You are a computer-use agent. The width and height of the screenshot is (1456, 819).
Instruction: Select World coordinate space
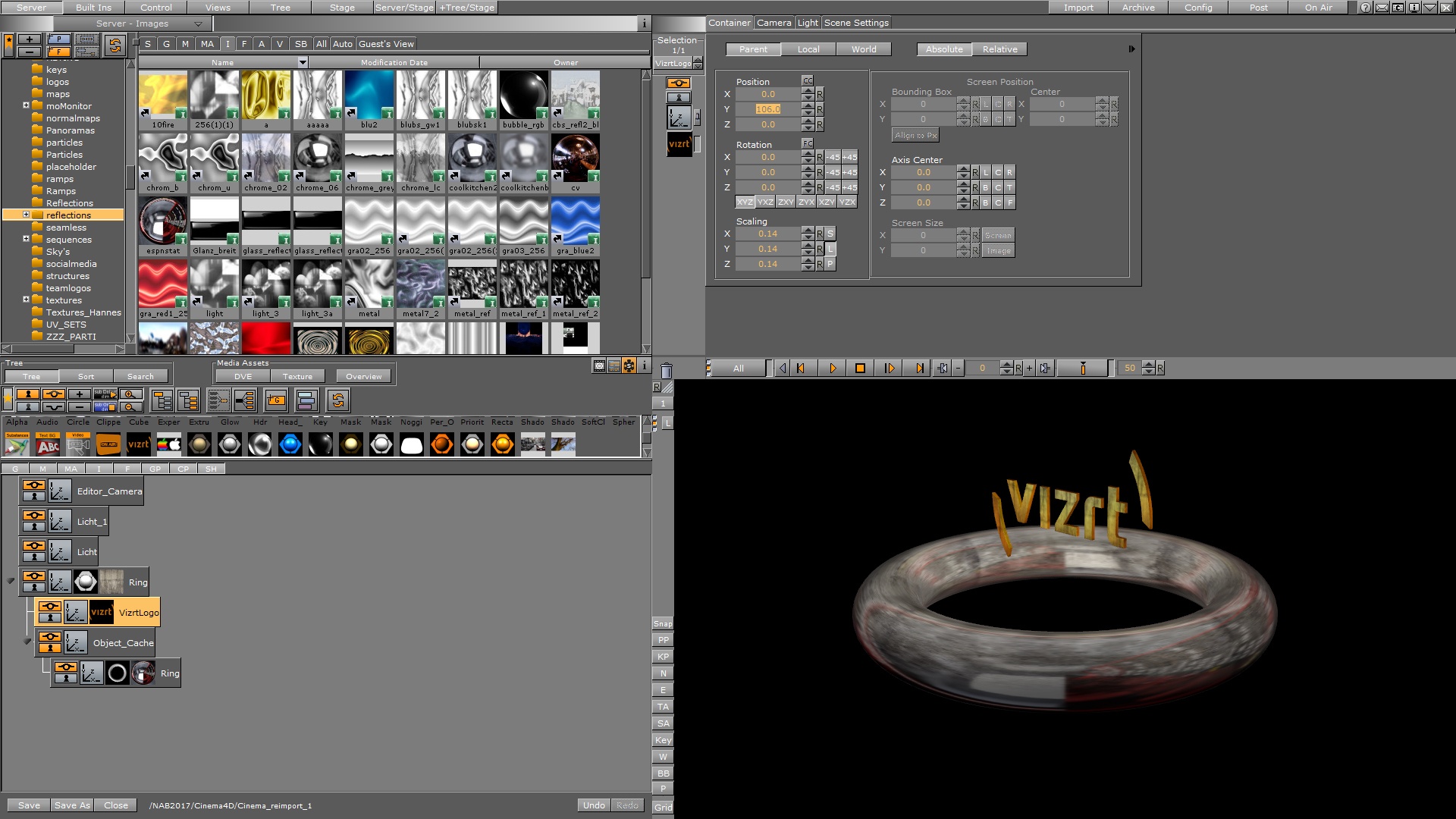coord(864,49)
